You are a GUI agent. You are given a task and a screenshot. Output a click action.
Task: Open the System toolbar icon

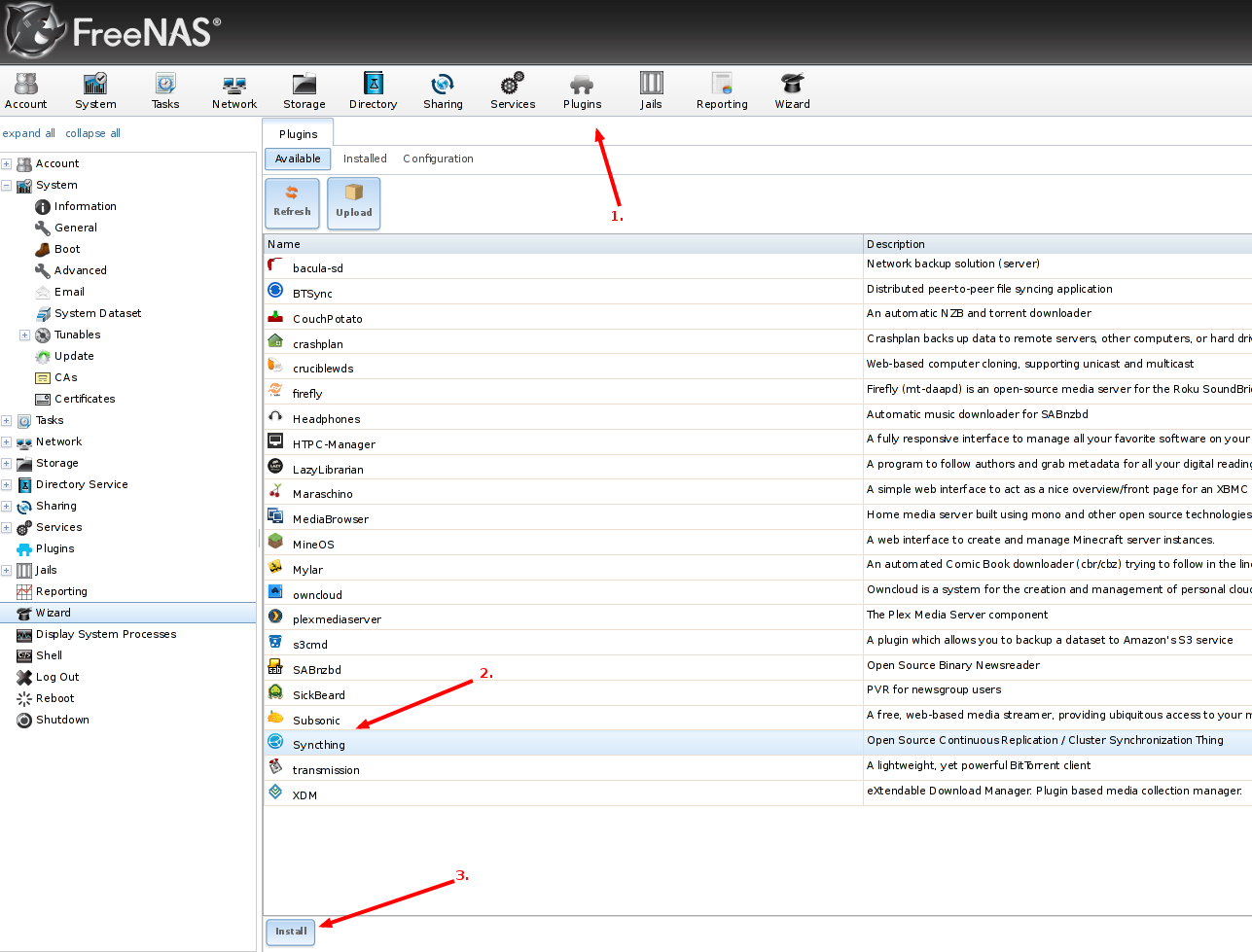pos(95,90)
